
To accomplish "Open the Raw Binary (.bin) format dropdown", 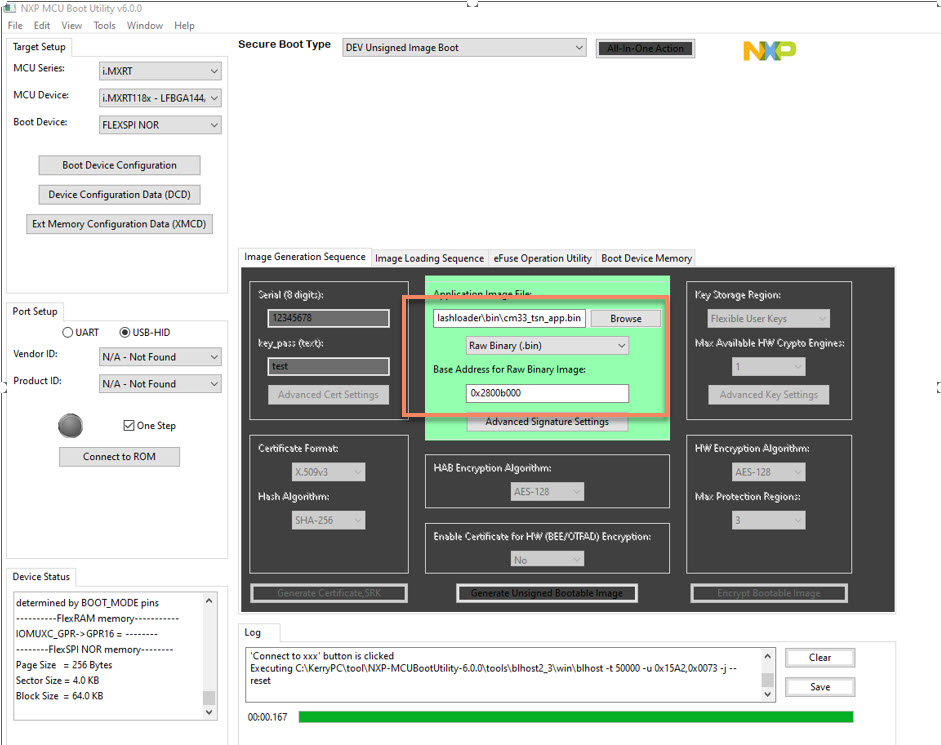I will tap(546, 345).
